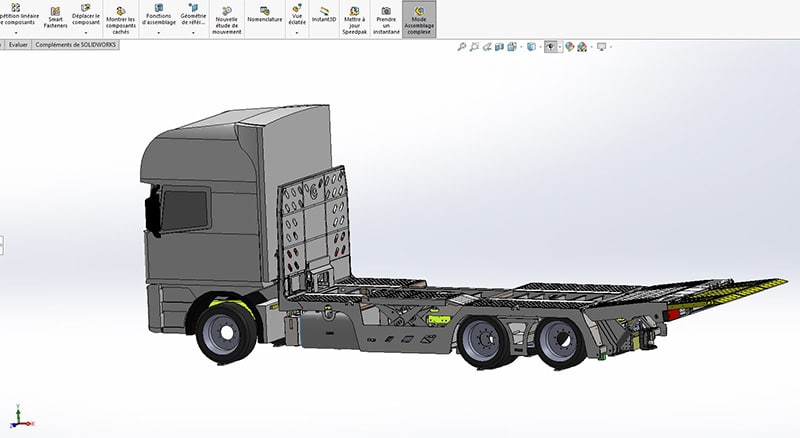Open the Smart Fasteners tool
The height and width of the screenshot is (438, 800).
click(x=55, y=18)
